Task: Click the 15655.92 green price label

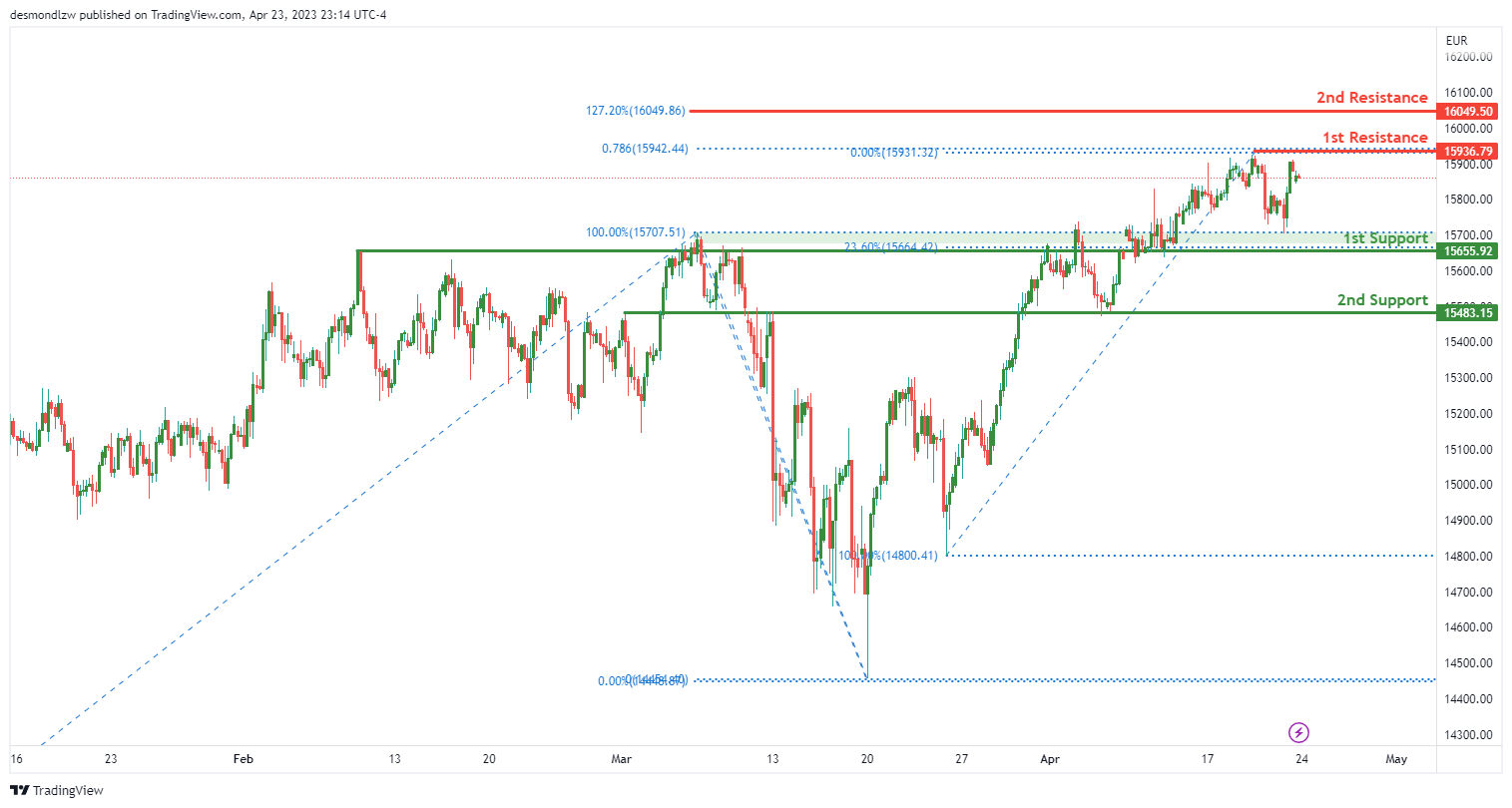Action: (x=1468, y=251)
